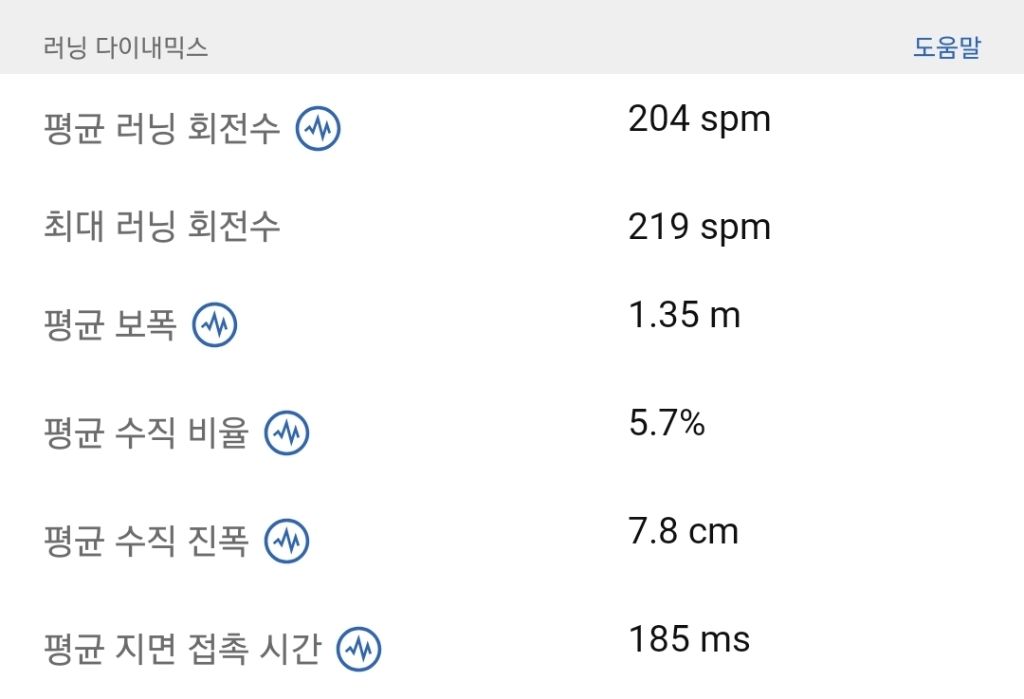
Task: Click the 평균 지면 접촉 시간 label
Action: [182, 650]
